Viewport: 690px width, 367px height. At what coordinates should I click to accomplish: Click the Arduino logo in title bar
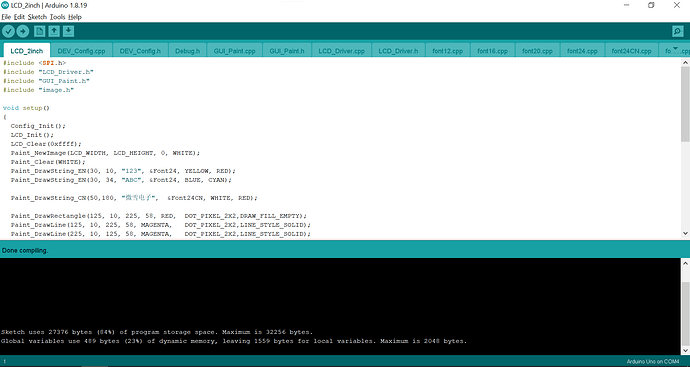tap(5, 5)
